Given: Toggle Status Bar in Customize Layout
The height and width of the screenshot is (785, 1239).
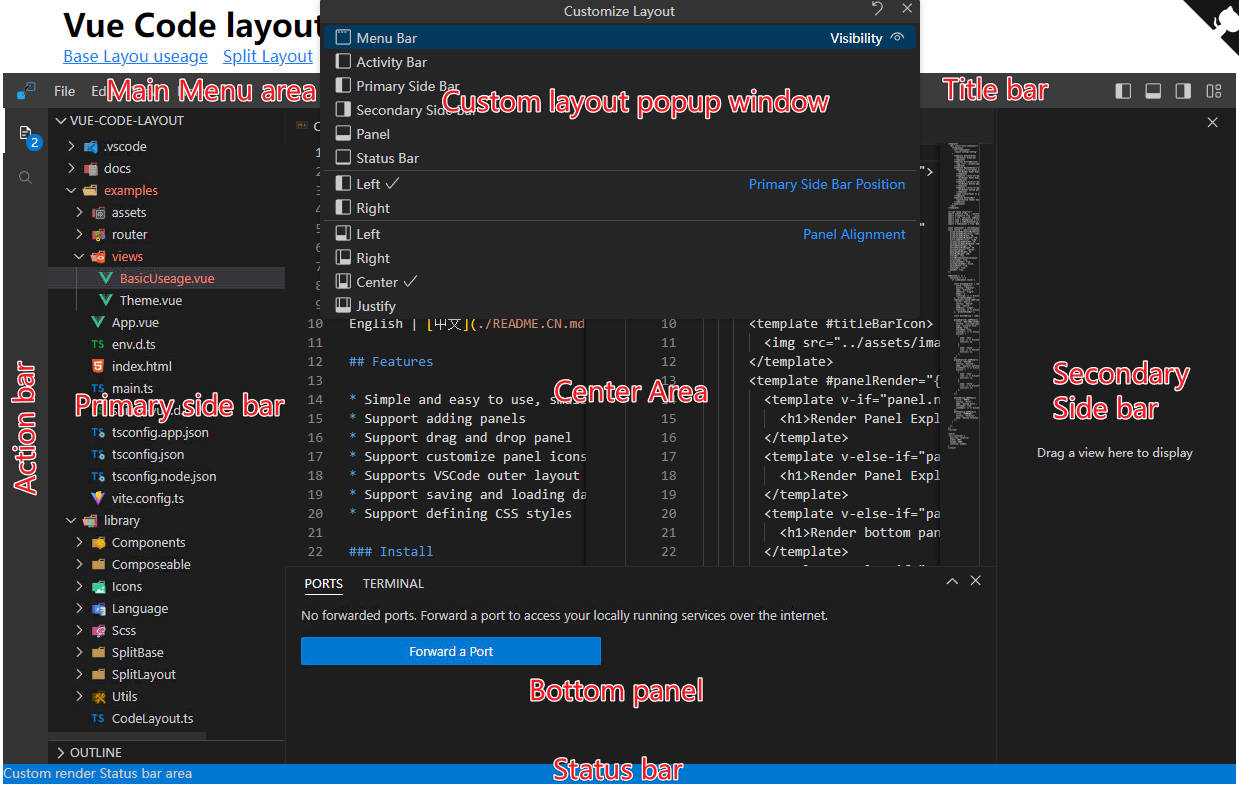Looking at the screenshot, I should 620,158.
